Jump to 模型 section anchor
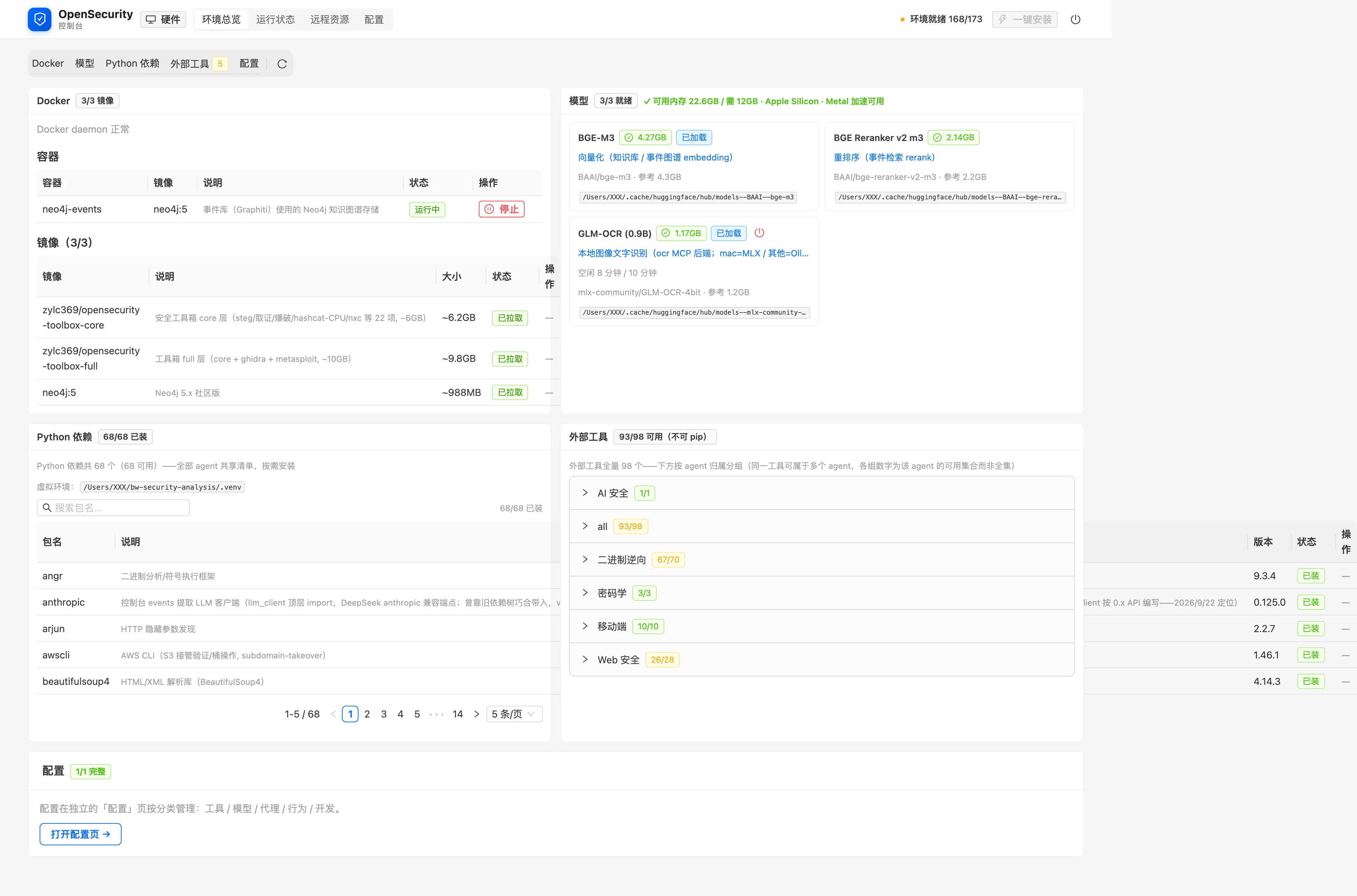Screen dimensions: 1357x896 (x=85, y=64)
